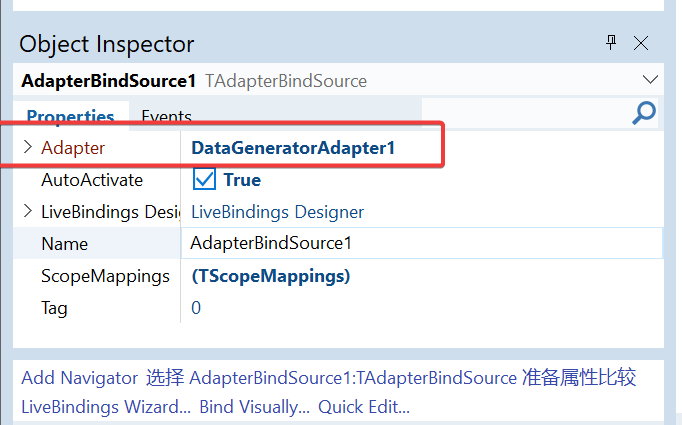This screenshot has width=682, height=425.
Task: Click the Add Navigator link
Action: 79,378
